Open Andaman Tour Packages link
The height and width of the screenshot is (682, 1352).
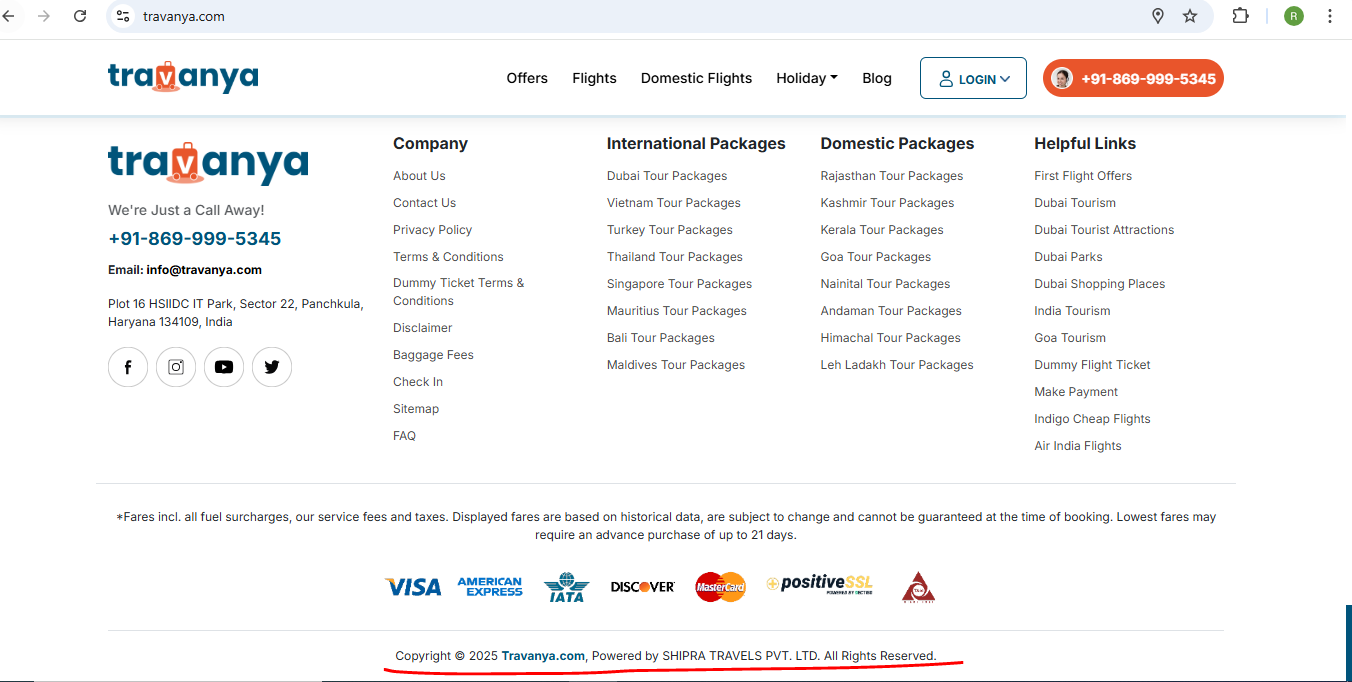click(x=891, y=311)
